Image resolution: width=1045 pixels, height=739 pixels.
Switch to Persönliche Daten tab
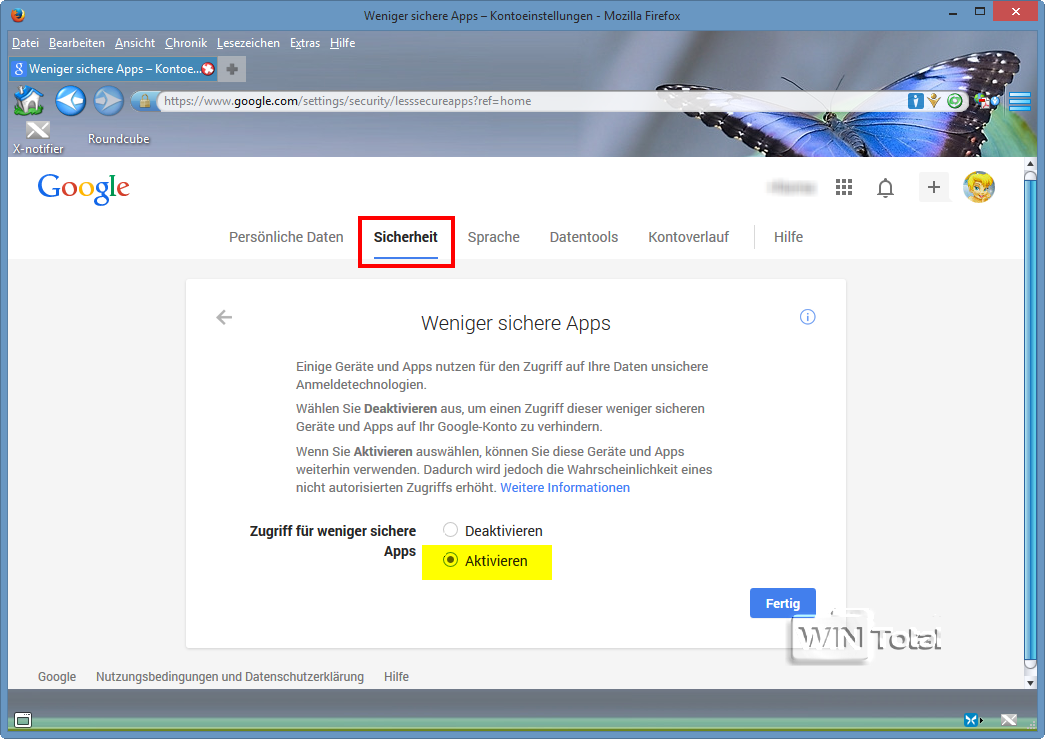(x=286, y=237)
